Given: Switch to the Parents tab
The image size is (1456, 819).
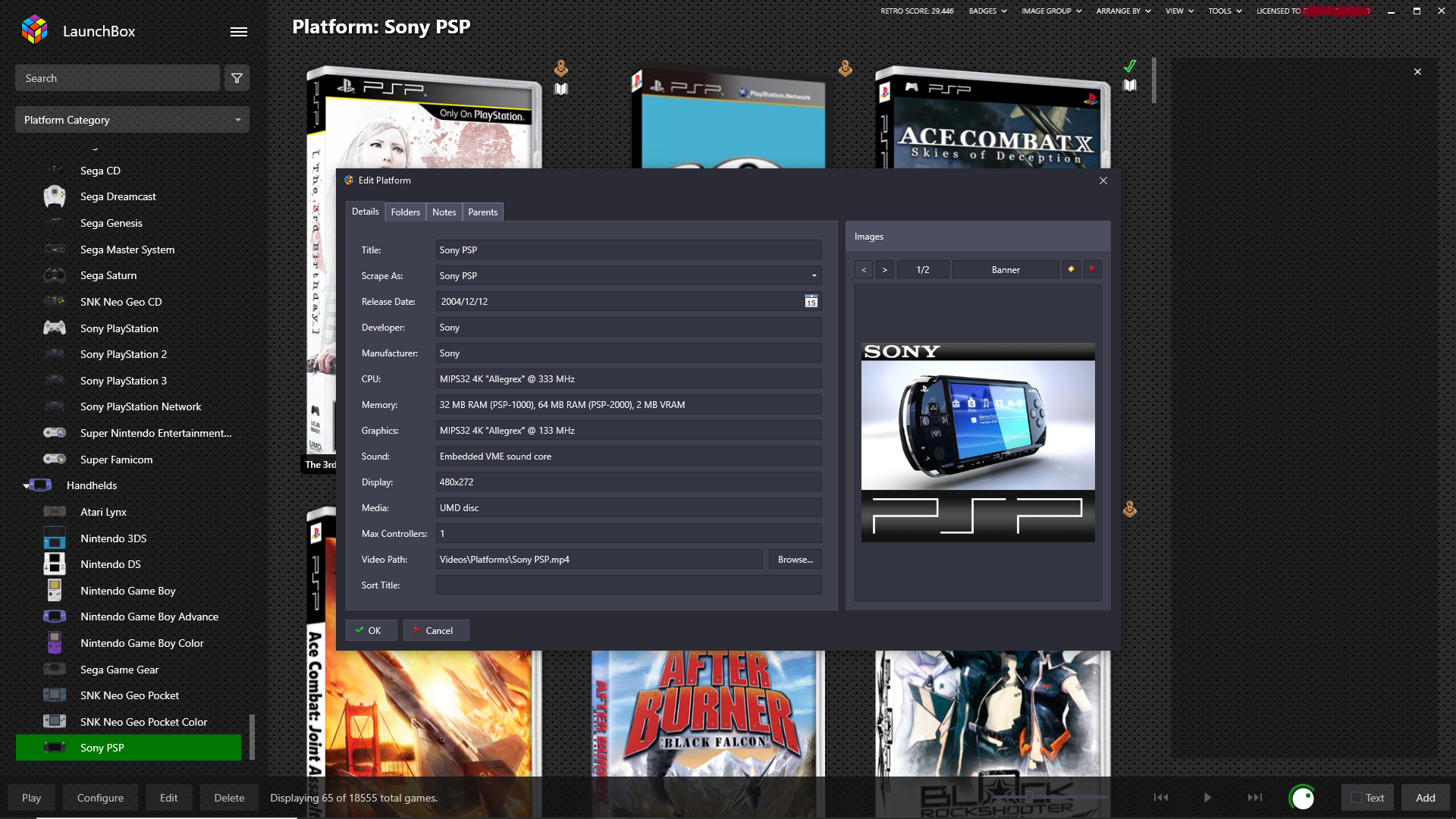Looking at the screenshot, I should pos(482,212).
